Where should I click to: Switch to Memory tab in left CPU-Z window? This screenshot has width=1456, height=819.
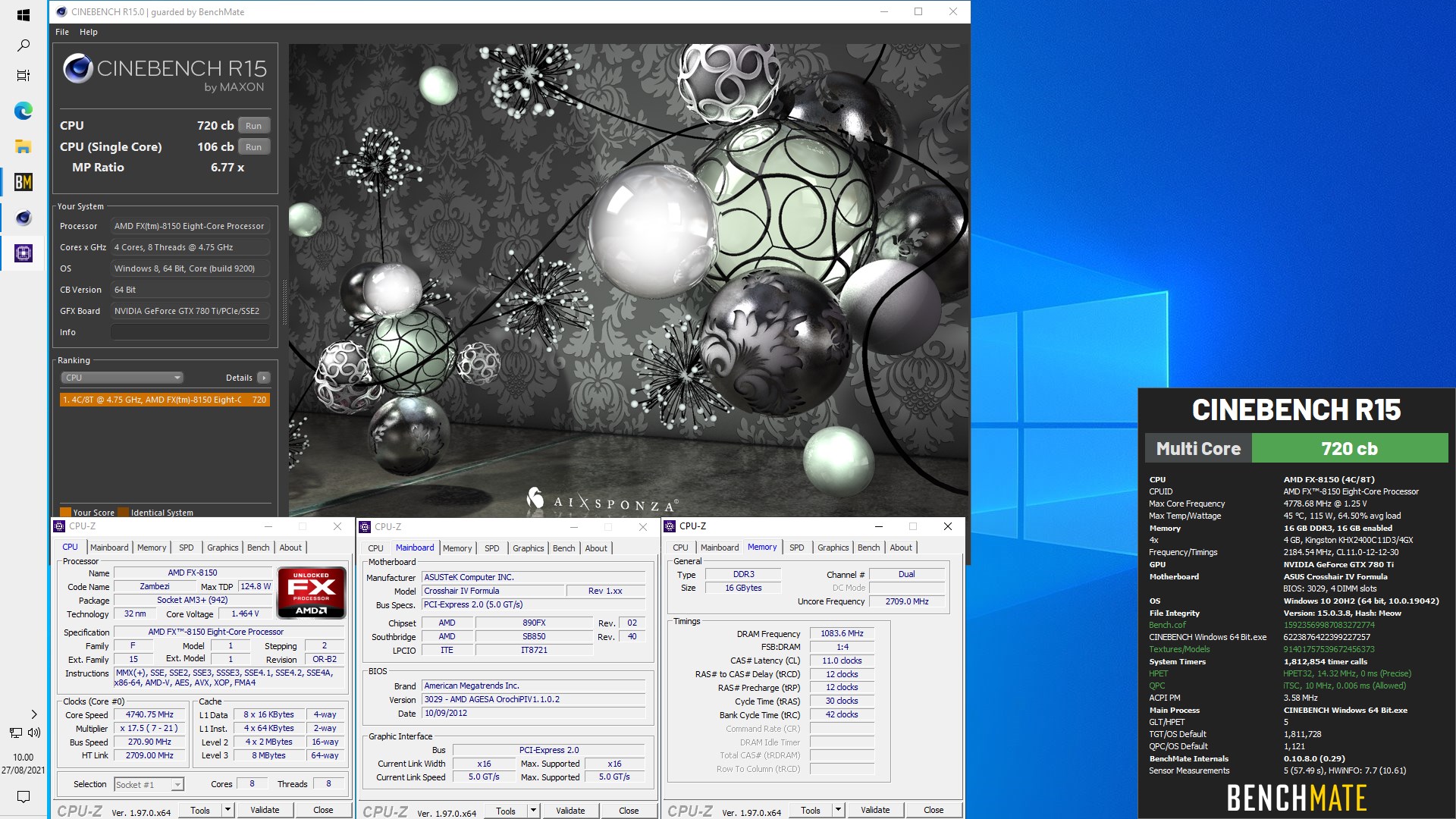(152, 548)
